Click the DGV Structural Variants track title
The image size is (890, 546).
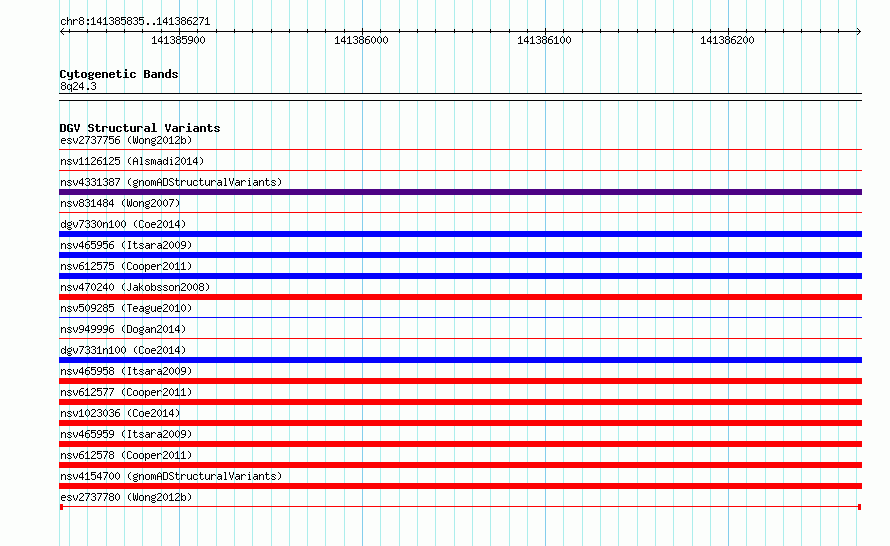point(140,128)
